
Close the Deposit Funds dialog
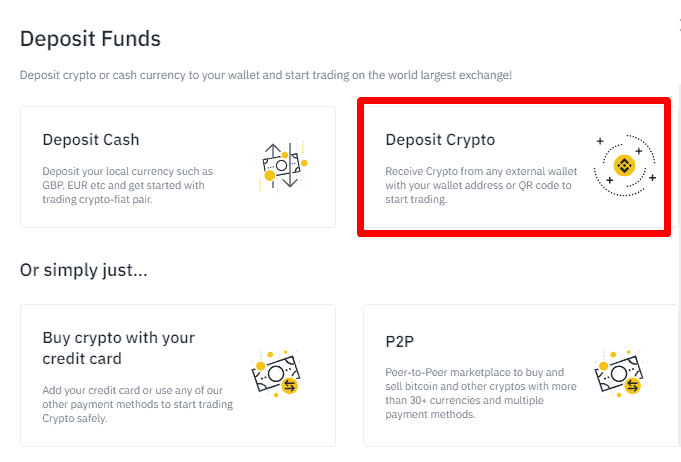point(677,22)
